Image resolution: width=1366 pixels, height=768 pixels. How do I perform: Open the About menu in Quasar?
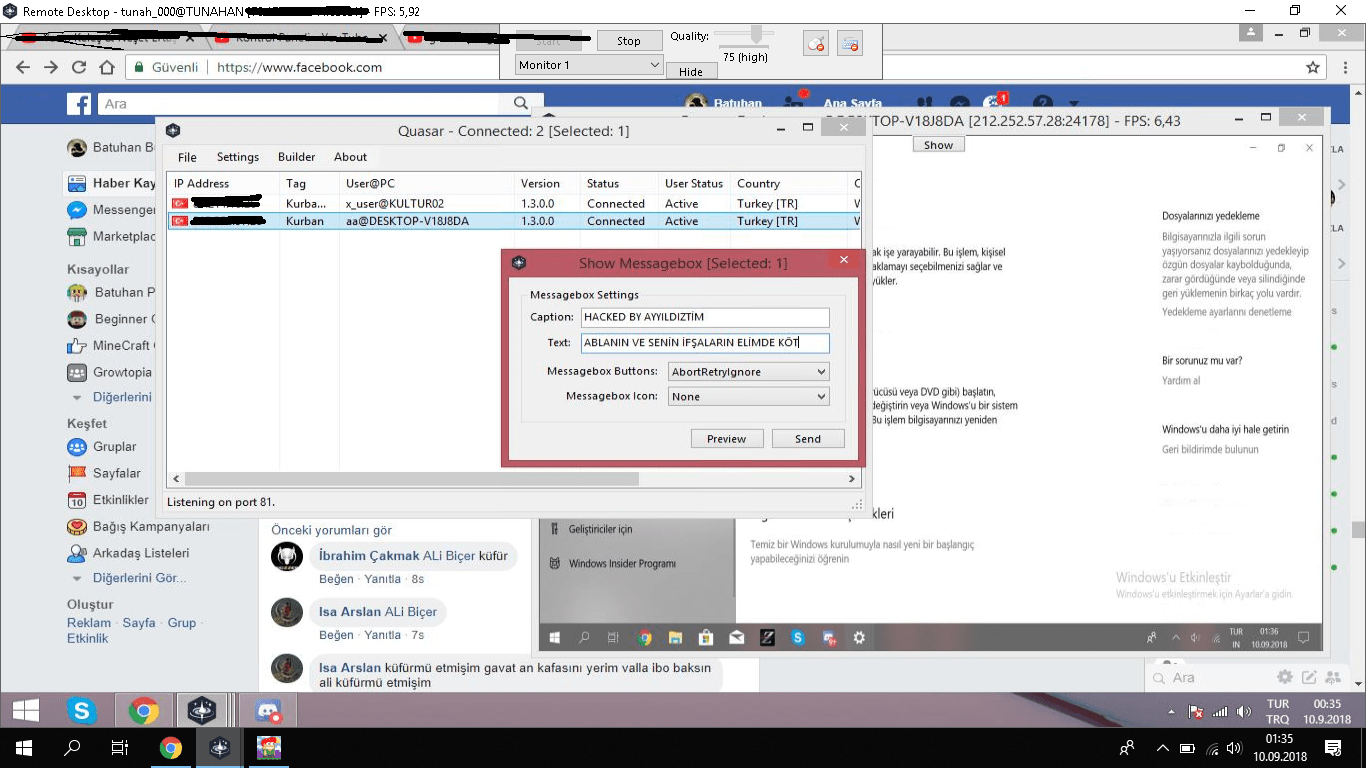coord(350,157)
